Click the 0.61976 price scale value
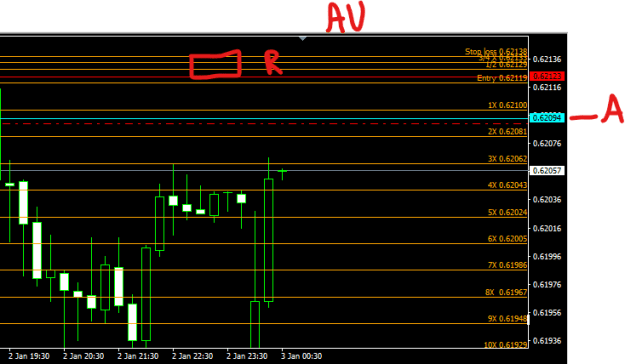Viewport: 625px width, 364px height. (x=547, y=285)
